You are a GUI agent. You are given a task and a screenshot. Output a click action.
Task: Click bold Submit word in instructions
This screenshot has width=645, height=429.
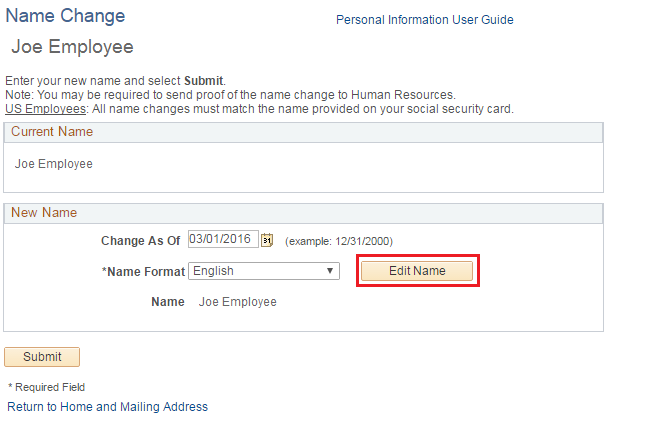tap(204, 80)
